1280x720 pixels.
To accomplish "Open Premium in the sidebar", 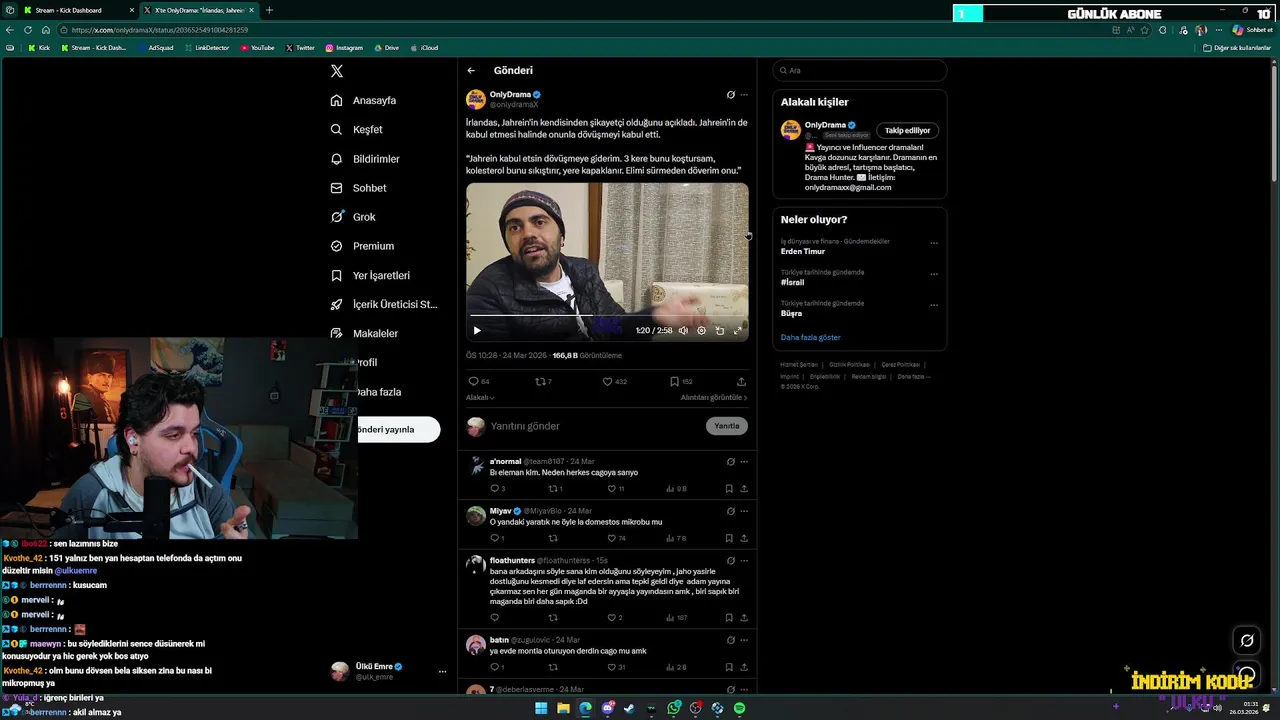I will coord(362,246).
